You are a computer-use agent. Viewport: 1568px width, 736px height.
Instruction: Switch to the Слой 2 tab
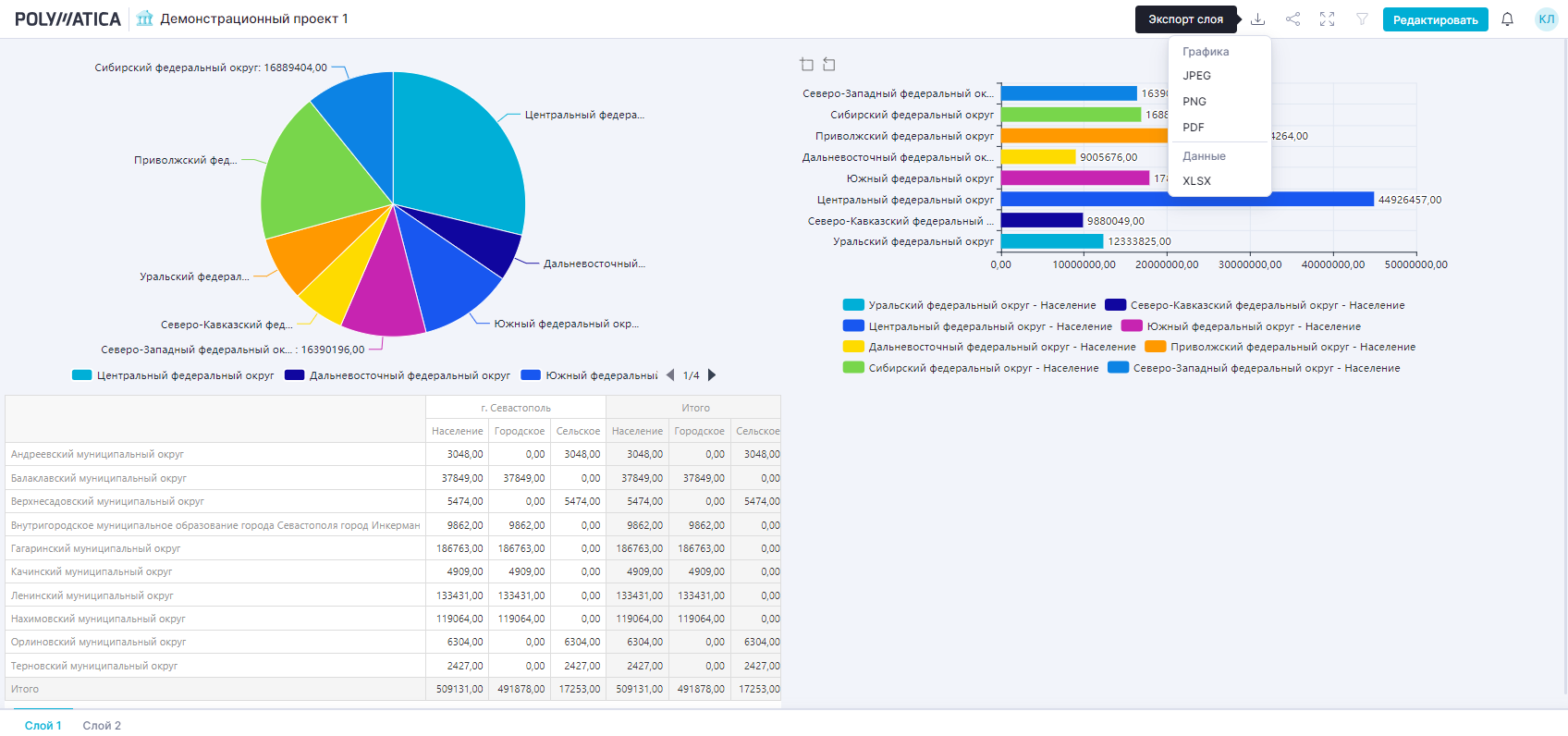102,726
